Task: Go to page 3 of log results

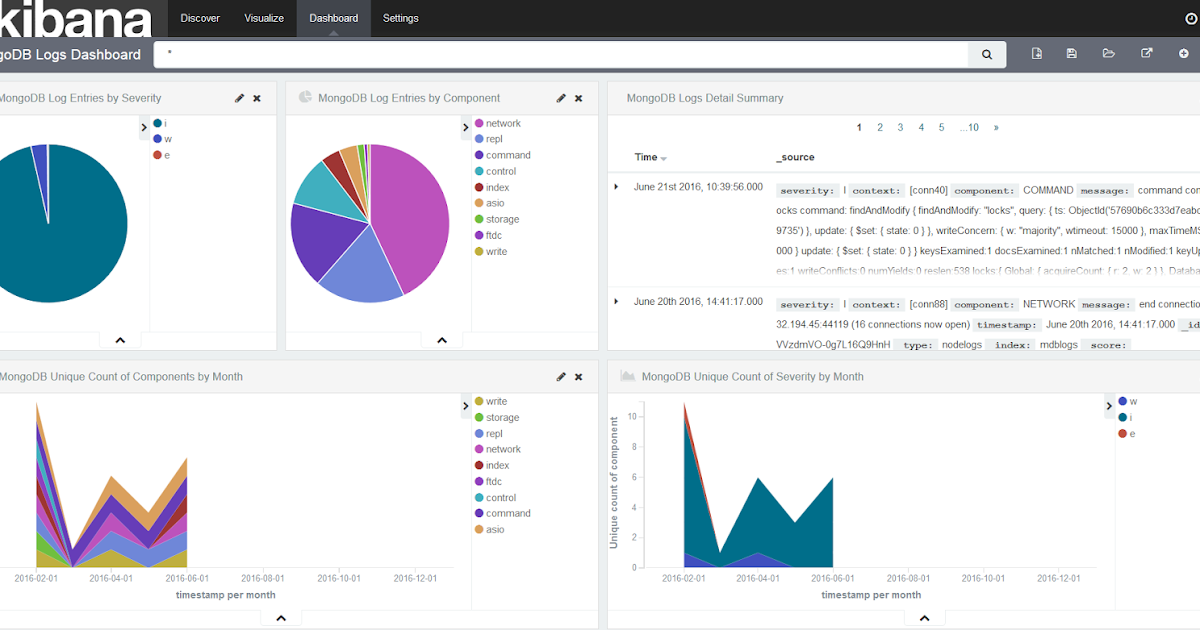Action: (900, 127)
